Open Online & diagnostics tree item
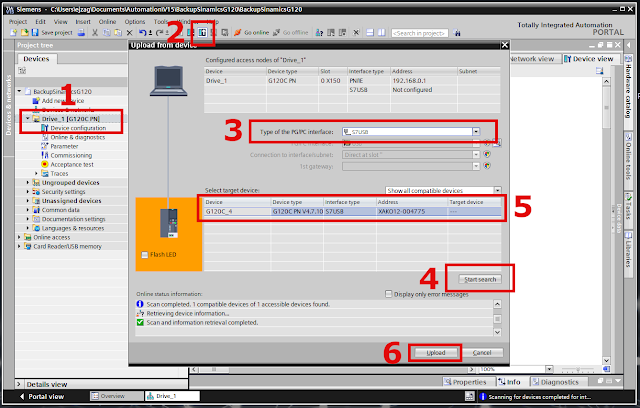The height and width of the screenshot is (408, 640). click(78, 137)
